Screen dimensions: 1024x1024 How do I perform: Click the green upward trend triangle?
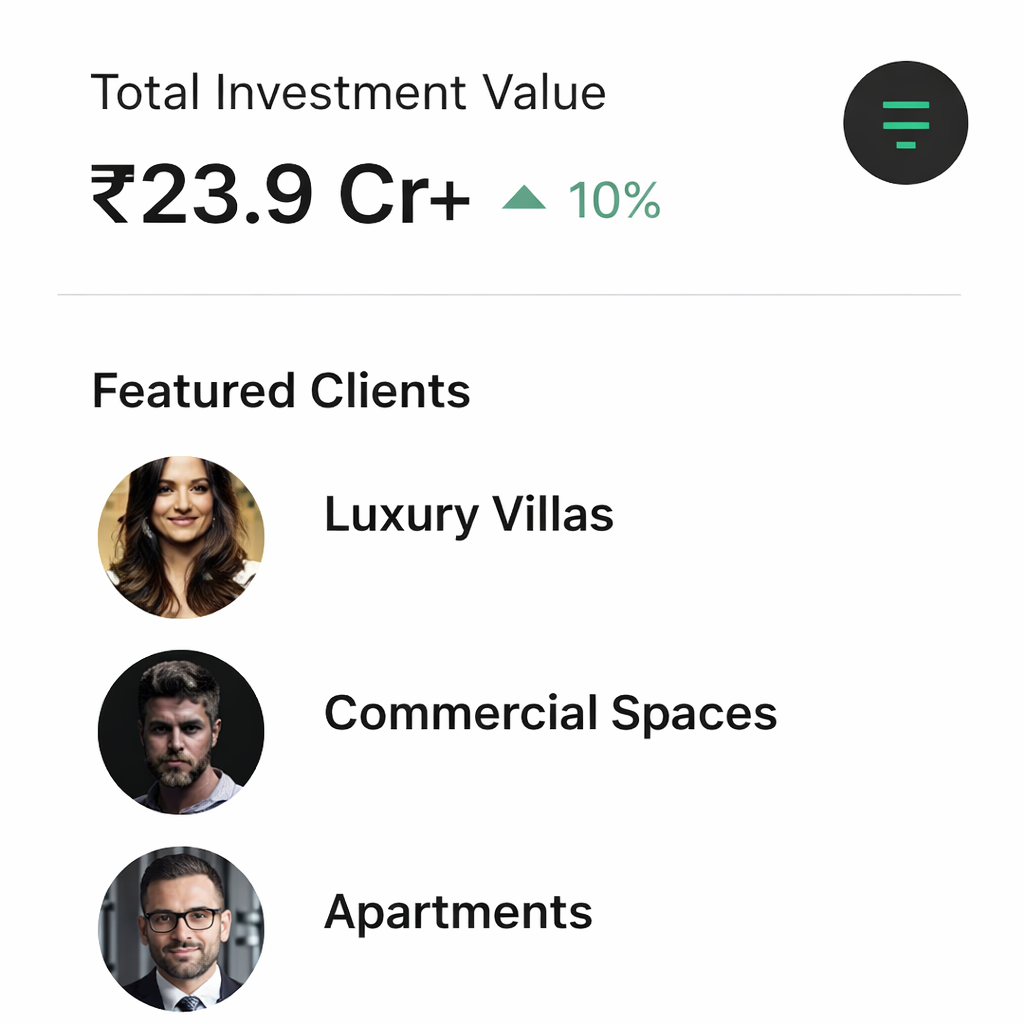pyautogui.click(x=524, y=199)
